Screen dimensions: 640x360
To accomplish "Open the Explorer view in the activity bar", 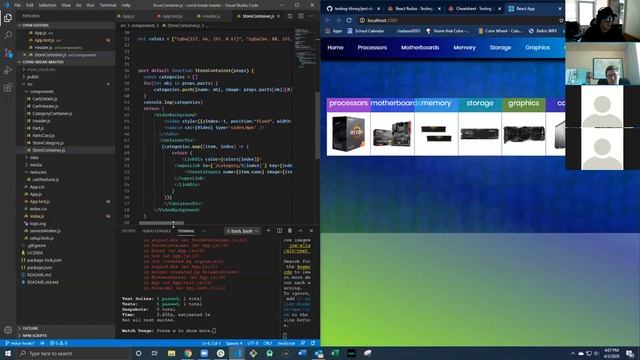I will click(8, 18).
